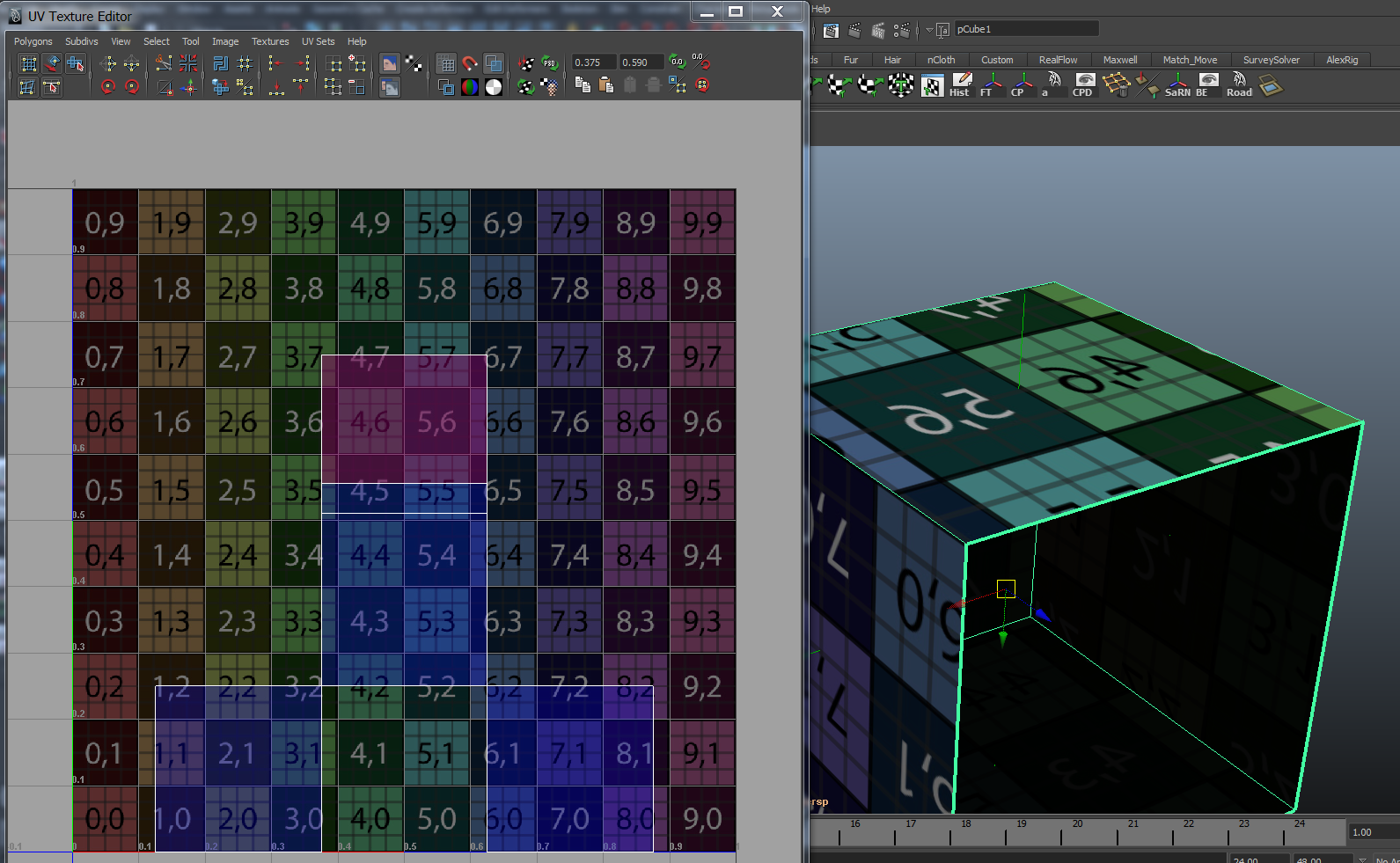The height and width of the screenshot is (863, 1400).
Task: Open the Textures menu
Action: tap(270, 41)
